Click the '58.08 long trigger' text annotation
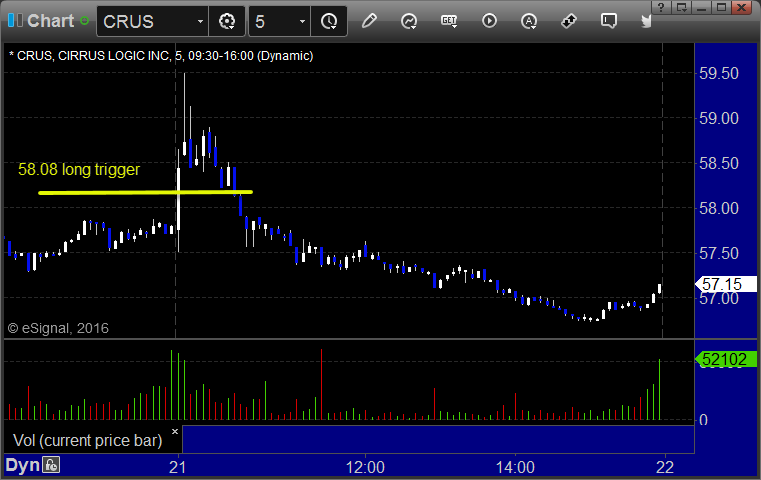 [x=79, y=169]
